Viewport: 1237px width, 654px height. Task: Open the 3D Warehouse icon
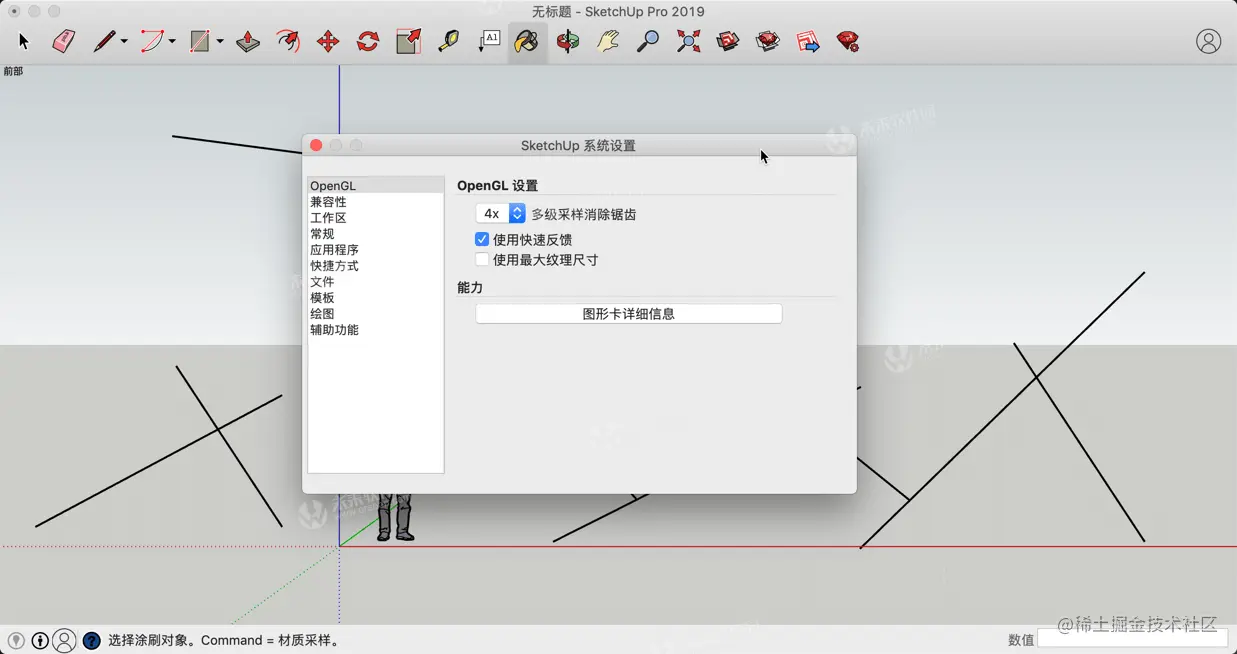pos(728,41)
